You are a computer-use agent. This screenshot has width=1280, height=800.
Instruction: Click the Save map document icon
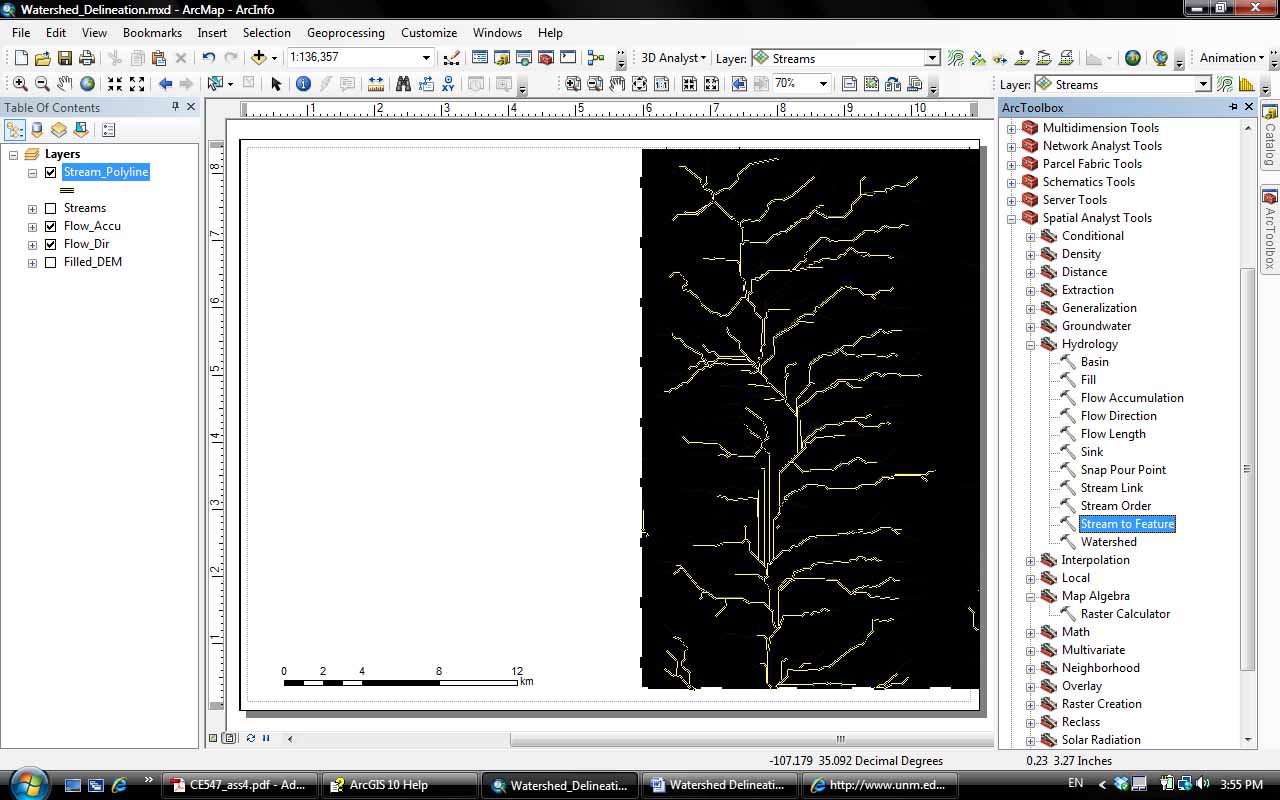click(x=65, y=59)
